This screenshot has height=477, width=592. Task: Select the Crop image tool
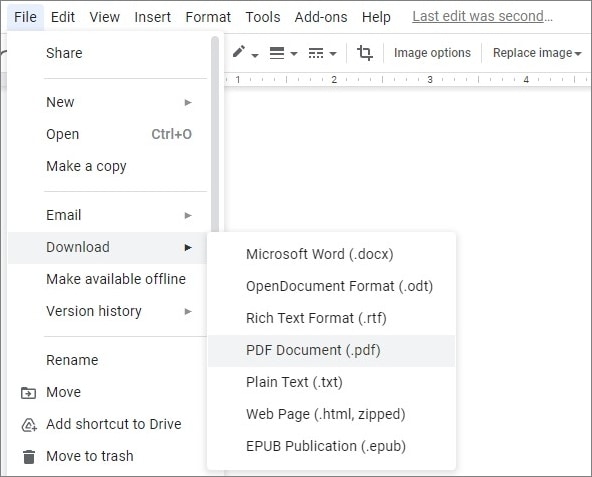[x=365, y=53]
